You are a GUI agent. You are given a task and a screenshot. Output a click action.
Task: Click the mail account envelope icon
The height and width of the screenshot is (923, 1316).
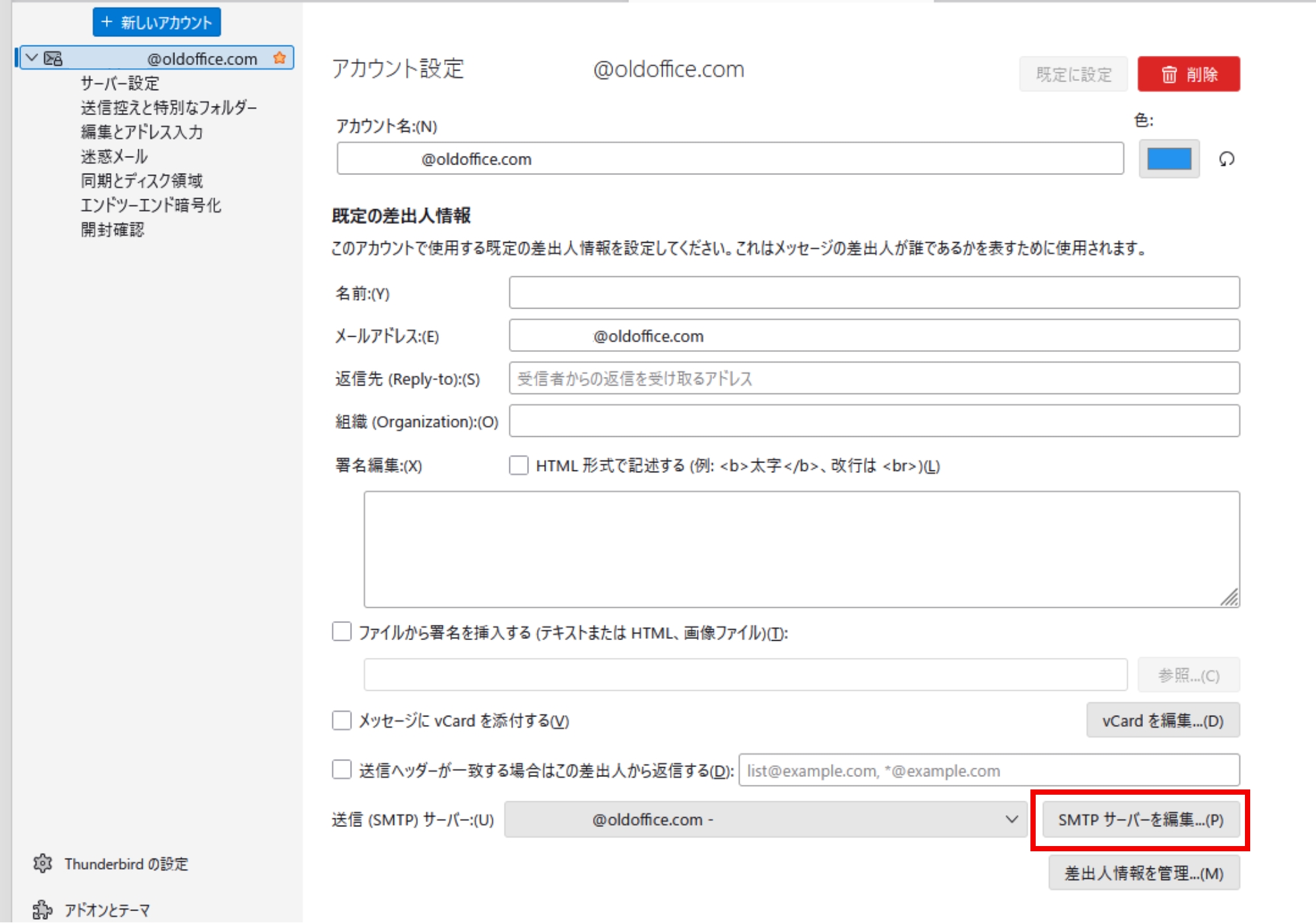point(53,59)
